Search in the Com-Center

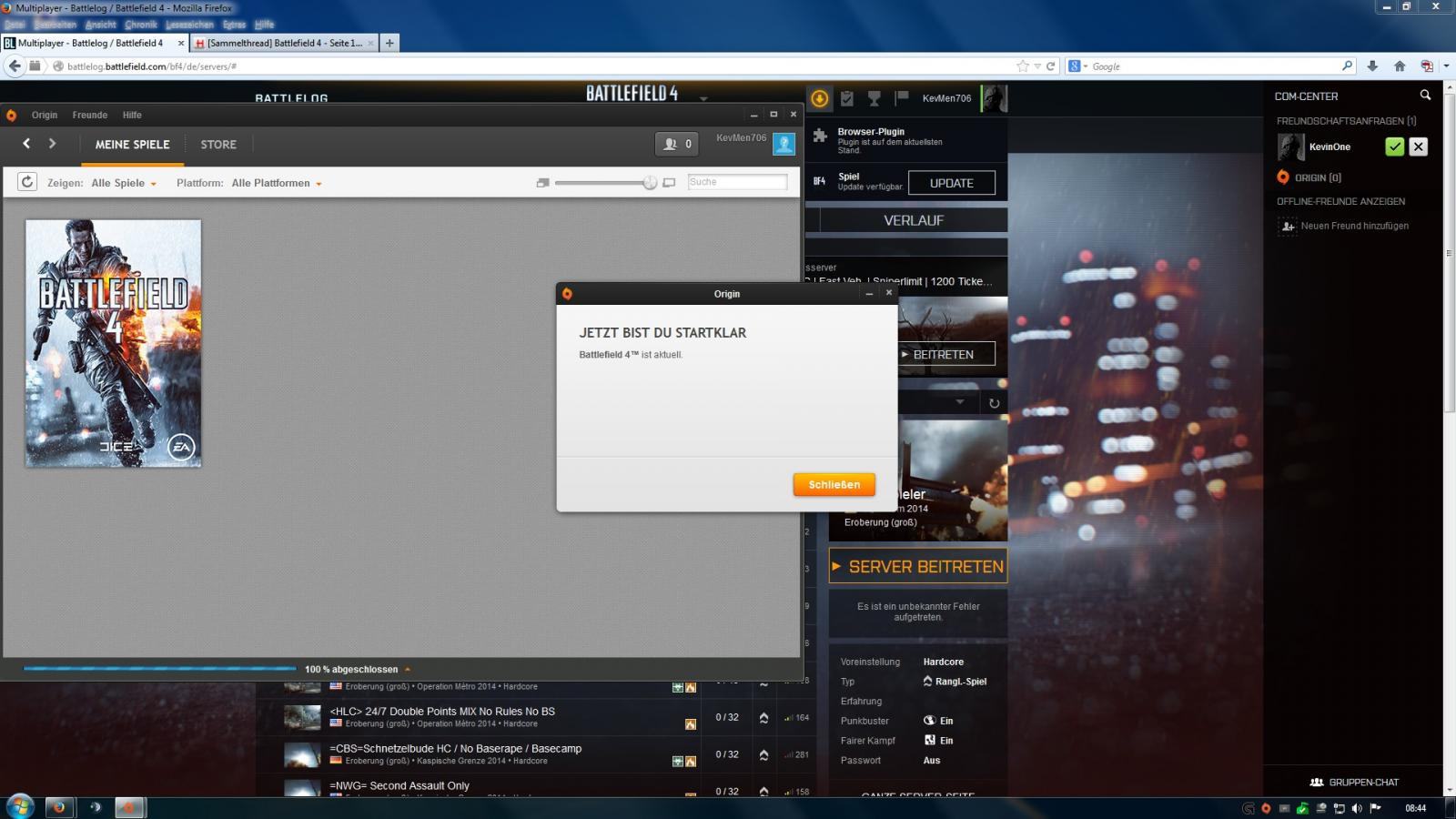[1425, 96]
